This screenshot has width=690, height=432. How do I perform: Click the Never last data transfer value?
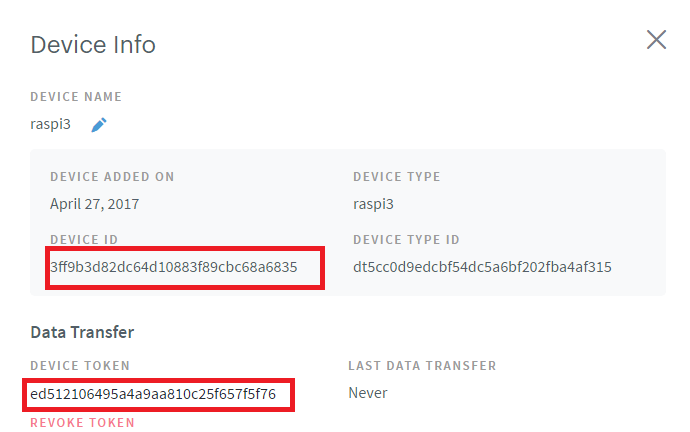click(x=367, y=393)
